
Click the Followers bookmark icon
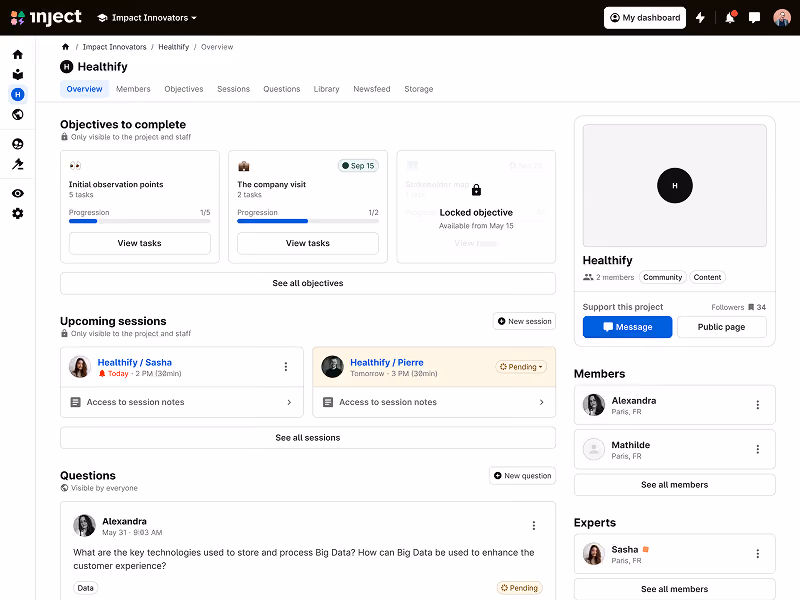(751, 307)
